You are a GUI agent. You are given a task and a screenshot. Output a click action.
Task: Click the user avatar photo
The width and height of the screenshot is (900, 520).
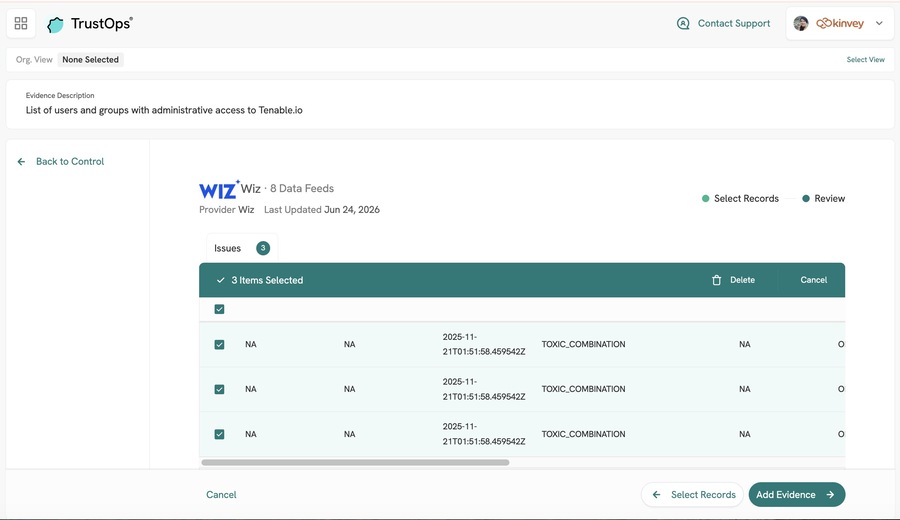pos(801,24)
